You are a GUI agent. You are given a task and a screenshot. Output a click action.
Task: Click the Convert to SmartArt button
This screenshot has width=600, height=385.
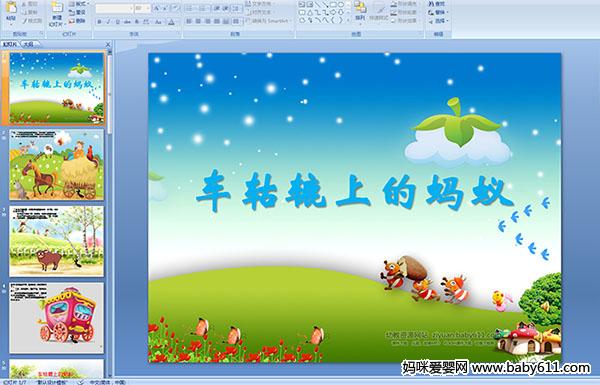(269, 21)
